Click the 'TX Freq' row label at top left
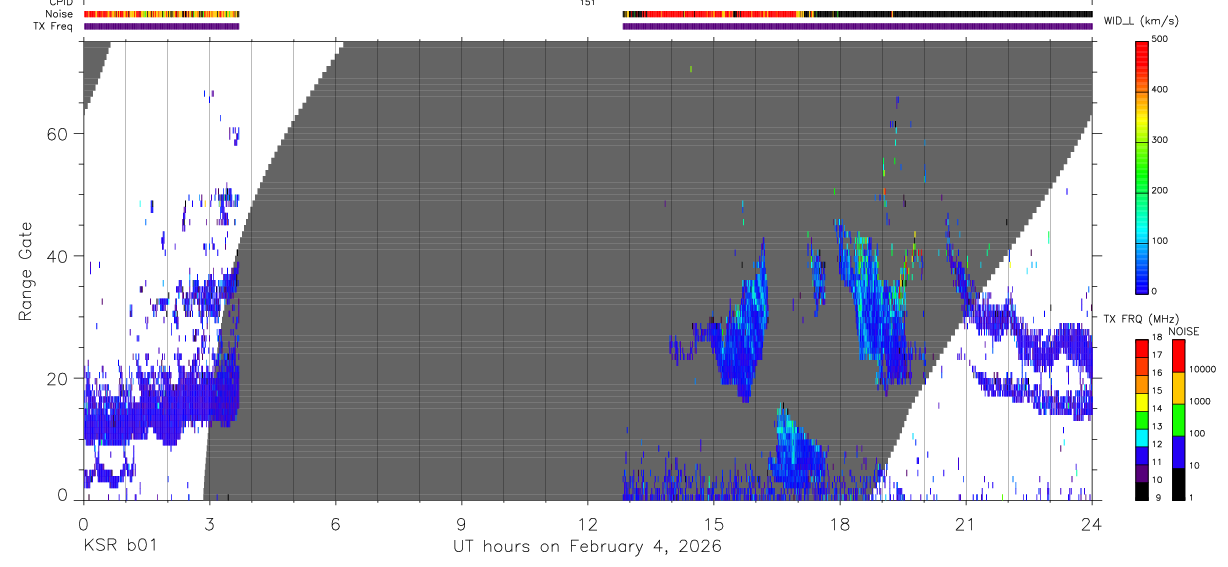Screen dimensions: 1228x567 (54, 26)
